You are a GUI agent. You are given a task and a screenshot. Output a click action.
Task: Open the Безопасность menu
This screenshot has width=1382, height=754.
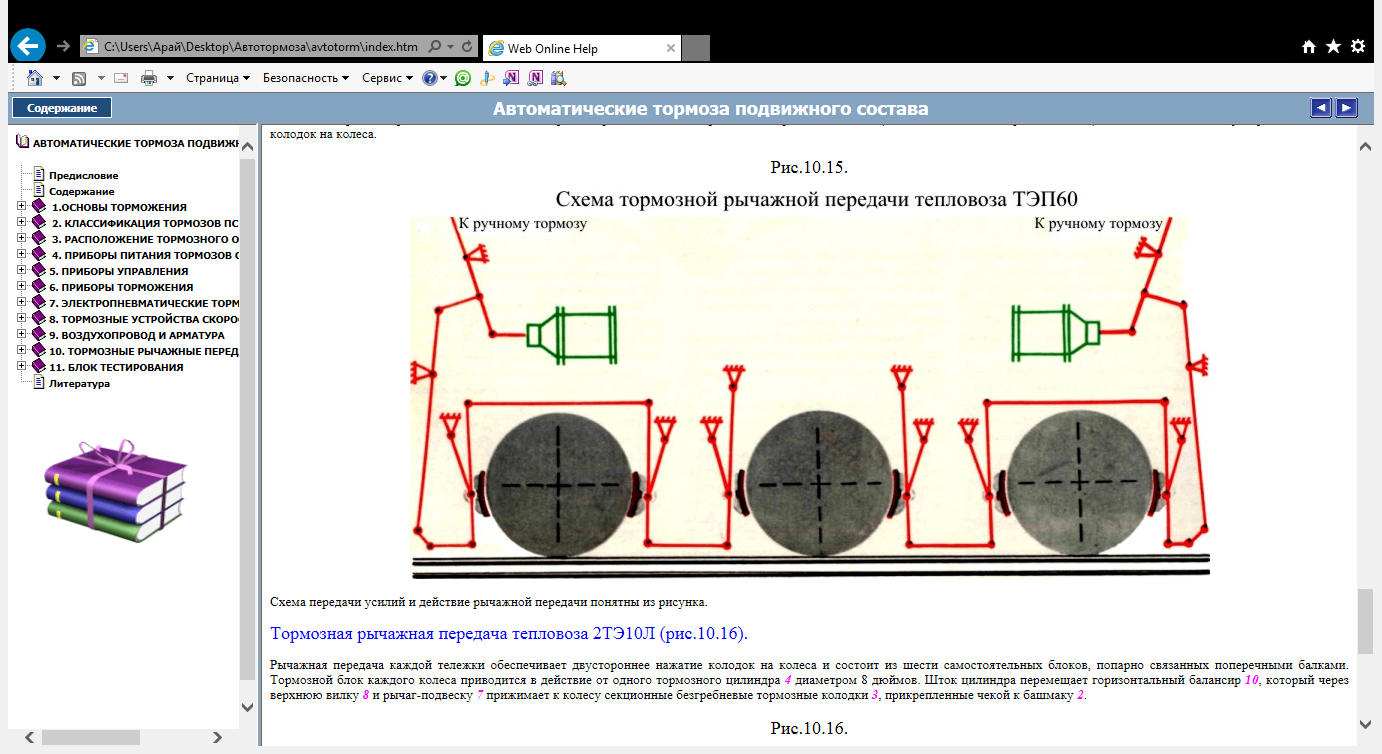[306, 77]
